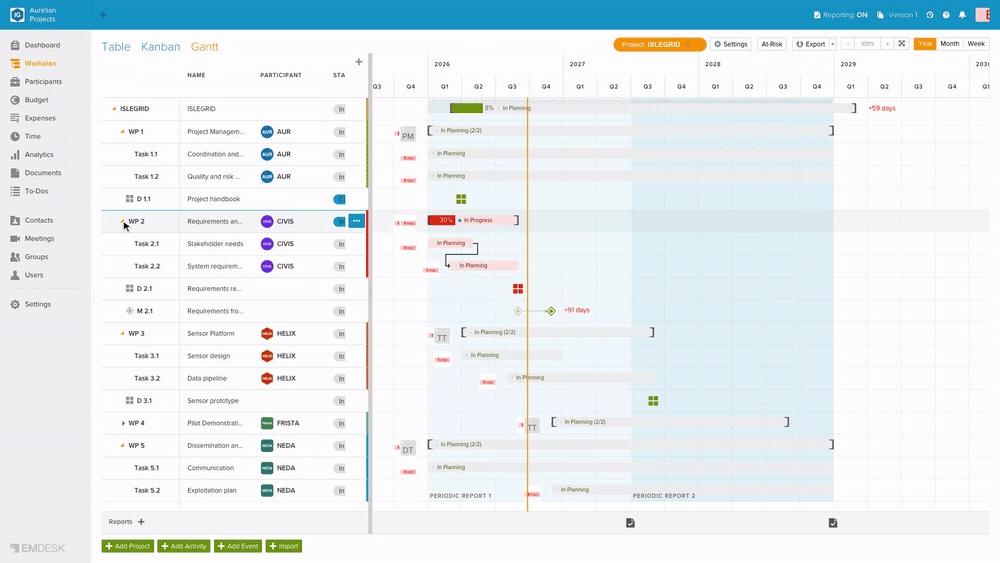Toggle status pill of ISLEGRID row
The width and height of the screenshot is (1000, 563).
tap(340, 109)
